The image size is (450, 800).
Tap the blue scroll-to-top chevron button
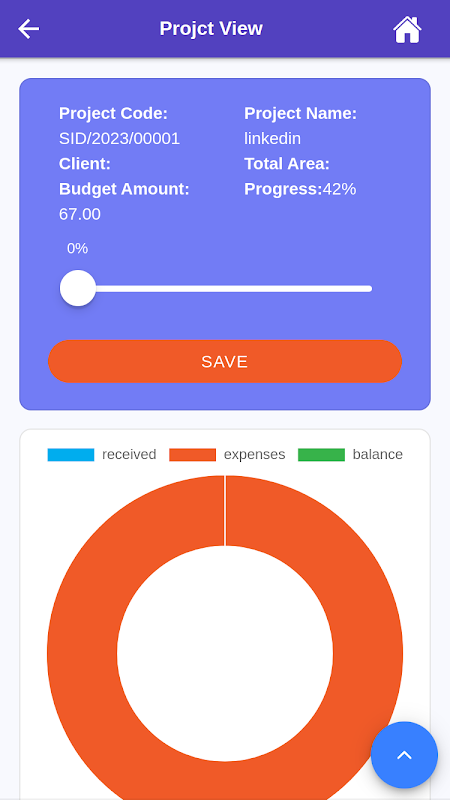coord(404,755)
